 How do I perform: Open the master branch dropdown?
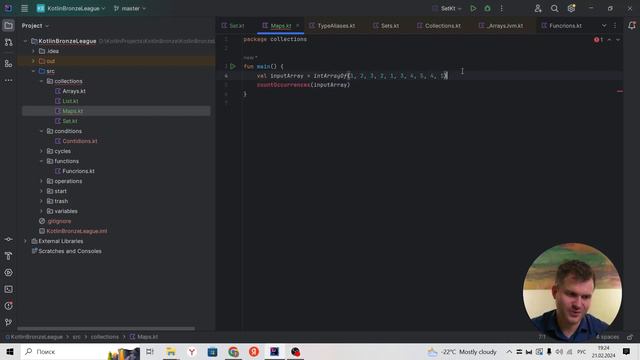(x=130, y=8)
